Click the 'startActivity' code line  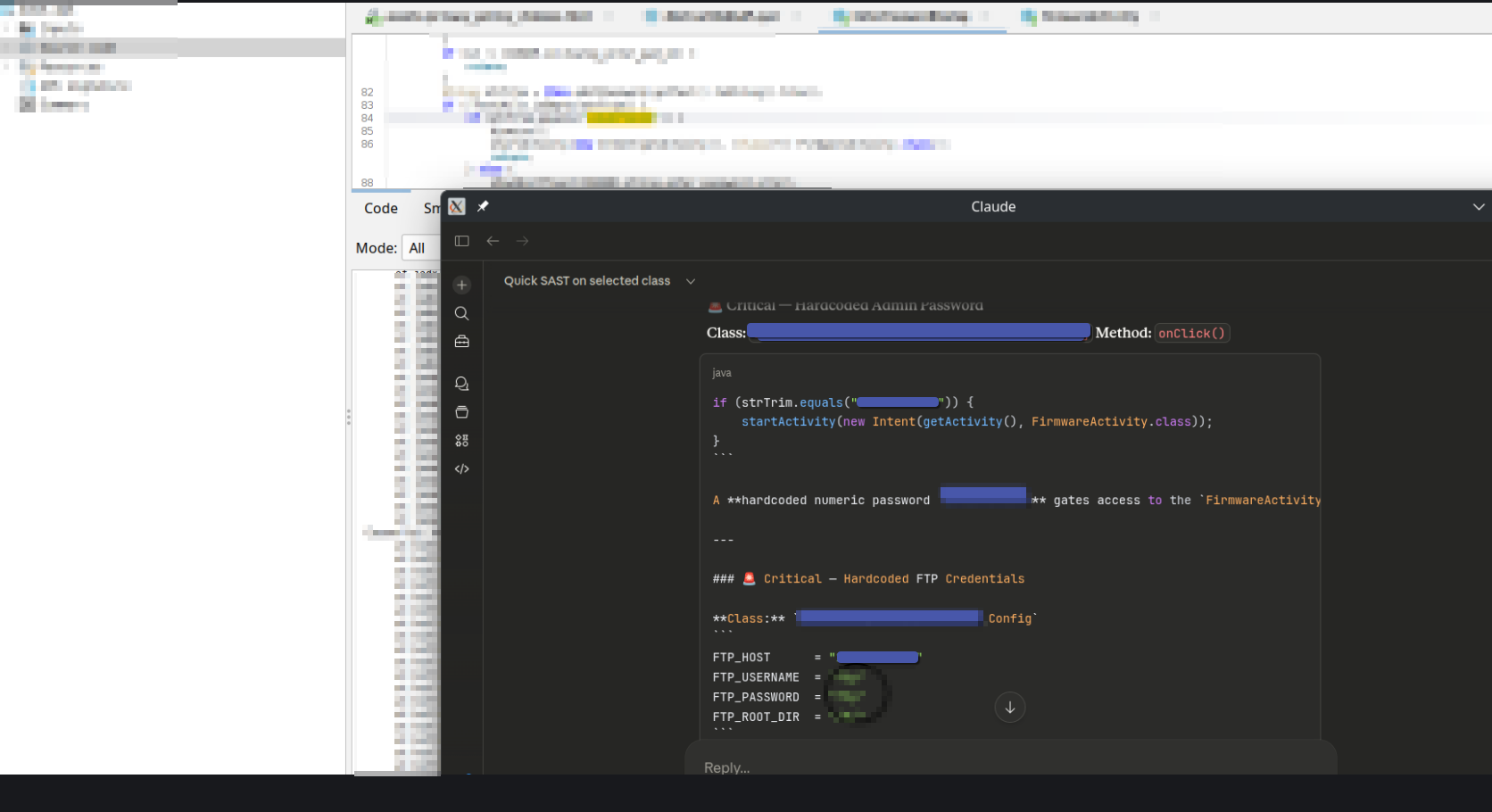click(x=976, y=422)
